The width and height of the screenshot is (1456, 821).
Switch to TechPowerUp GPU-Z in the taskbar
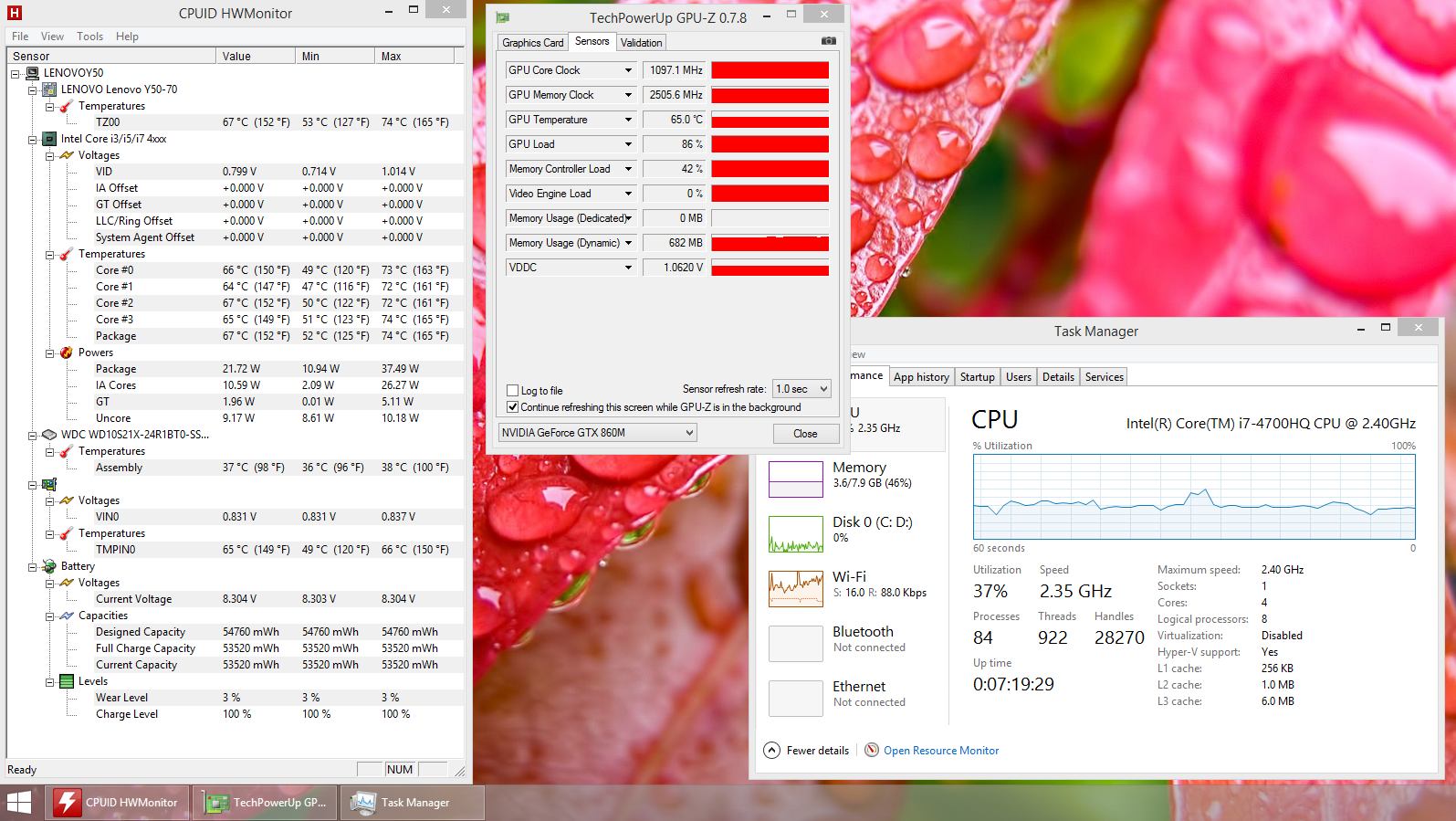point(266,803)
